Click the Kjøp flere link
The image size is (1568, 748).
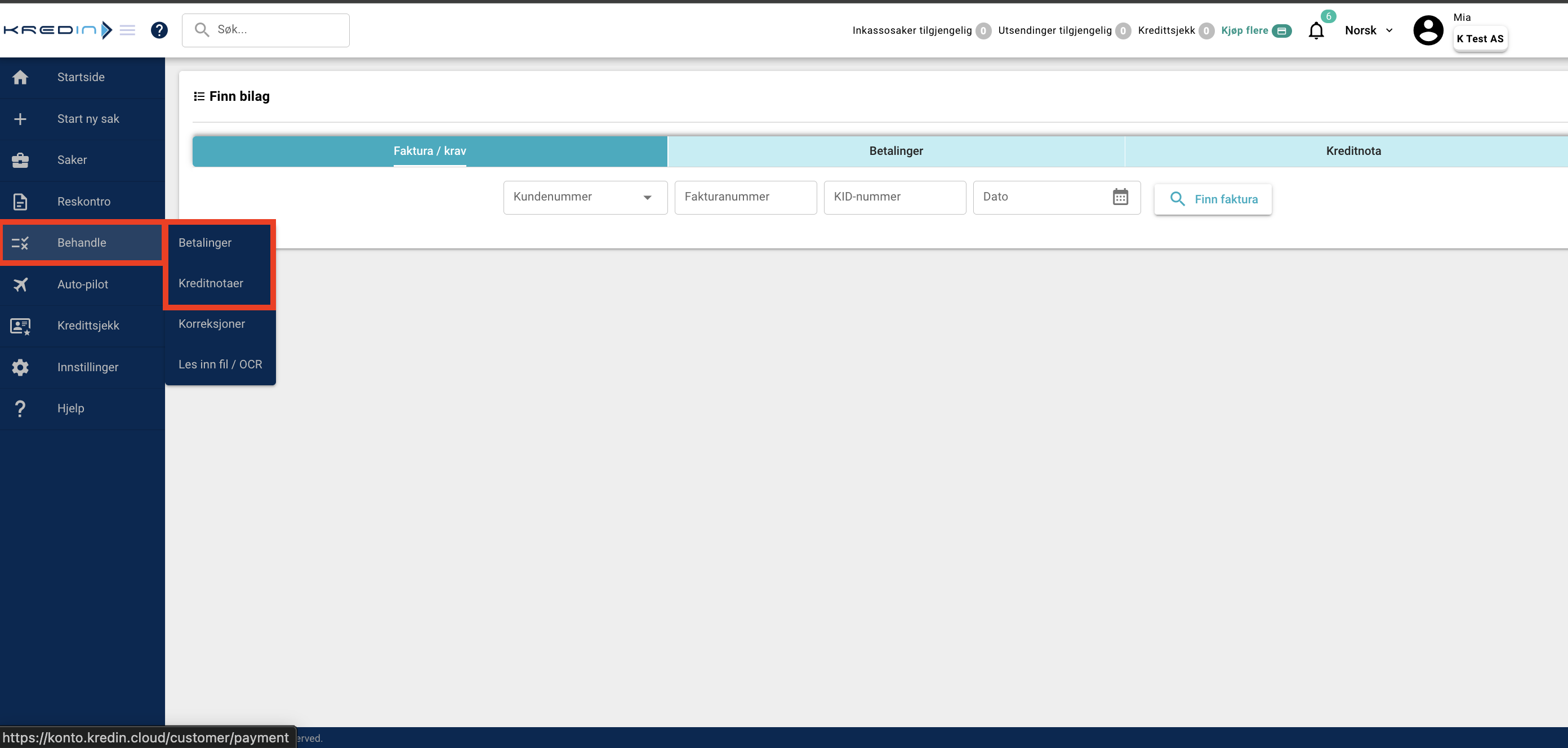[x=1244, y=30]
